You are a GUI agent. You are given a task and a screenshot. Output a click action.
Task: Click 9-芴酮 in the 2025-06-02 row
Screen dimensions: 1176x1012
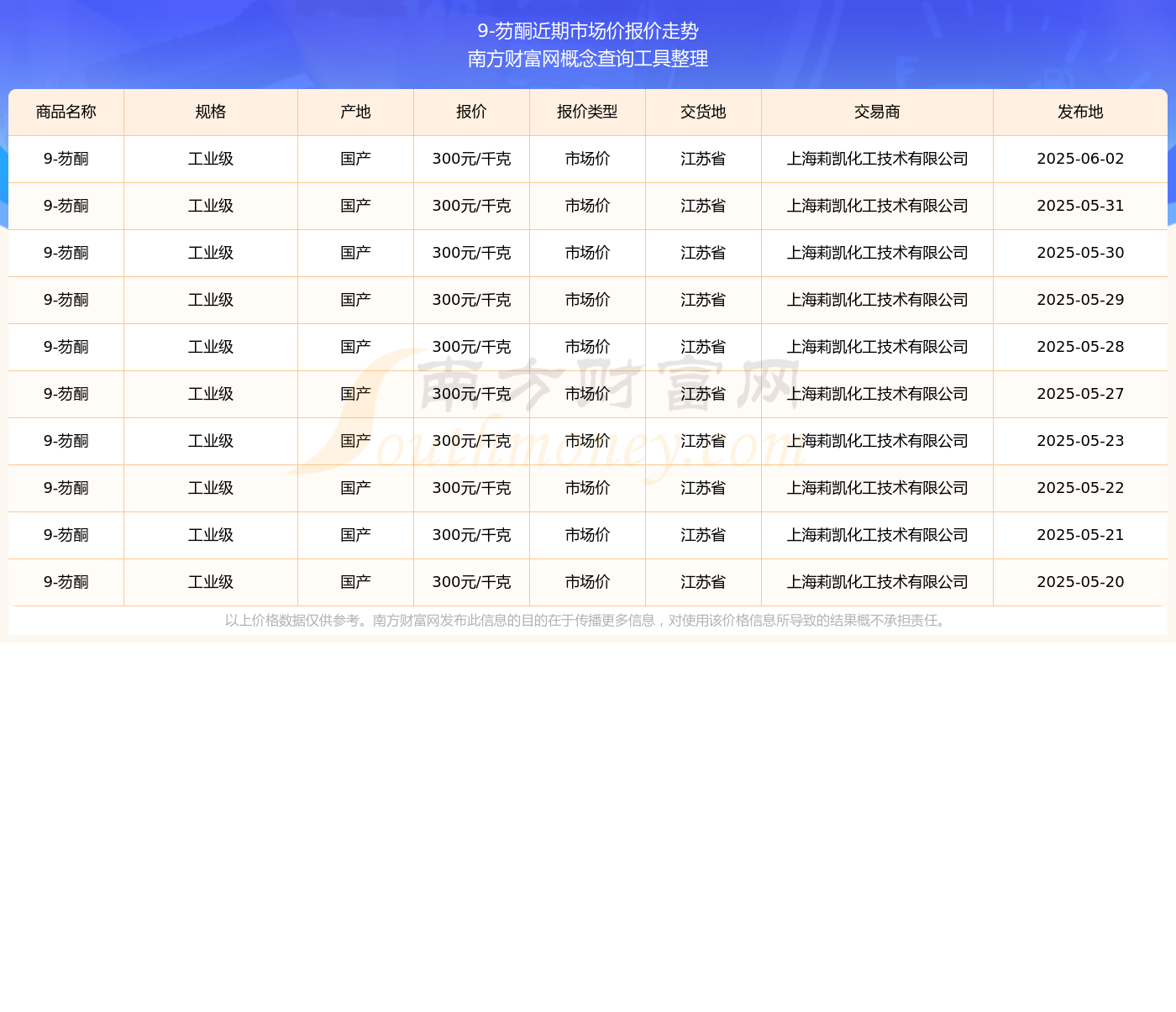click(x=66, y=159)
